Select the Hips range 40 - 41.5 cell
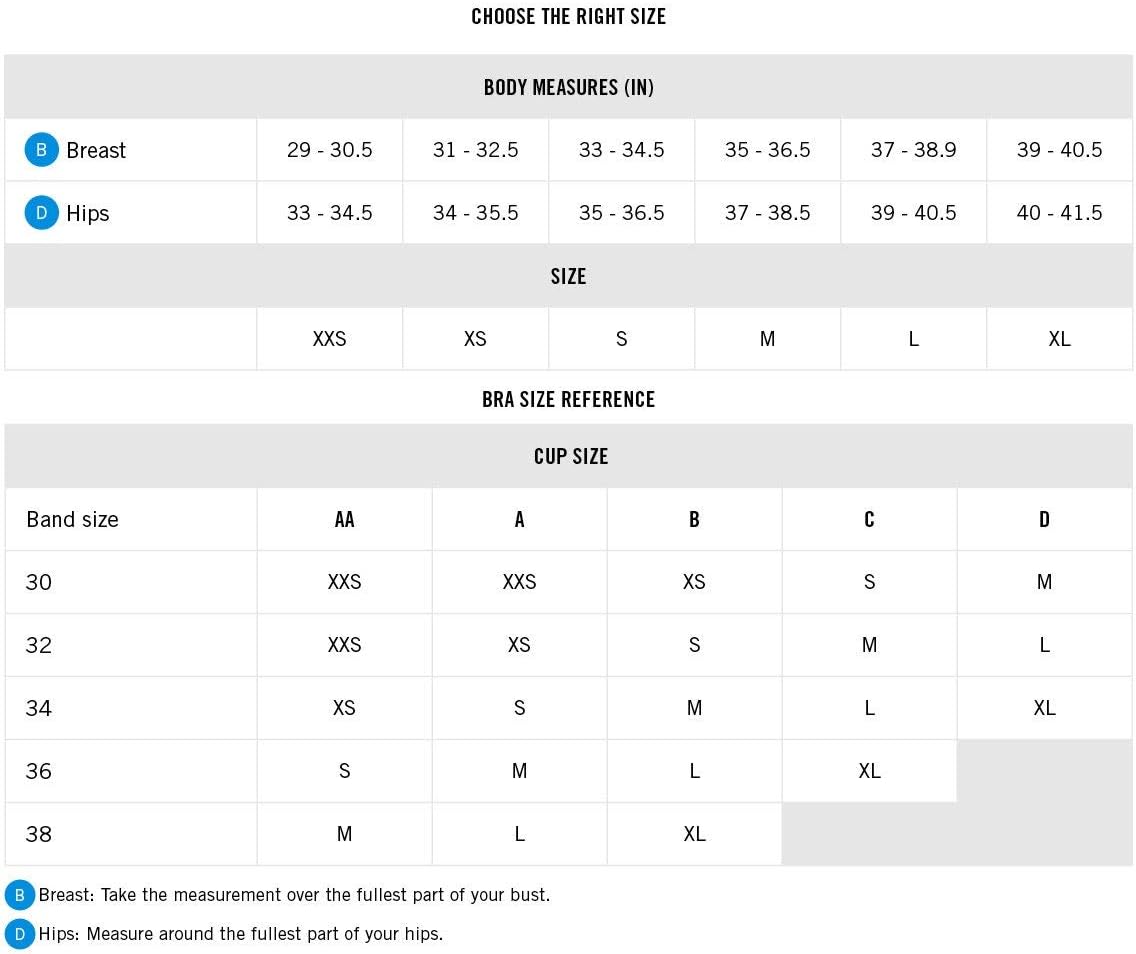 pos(1059,213)
